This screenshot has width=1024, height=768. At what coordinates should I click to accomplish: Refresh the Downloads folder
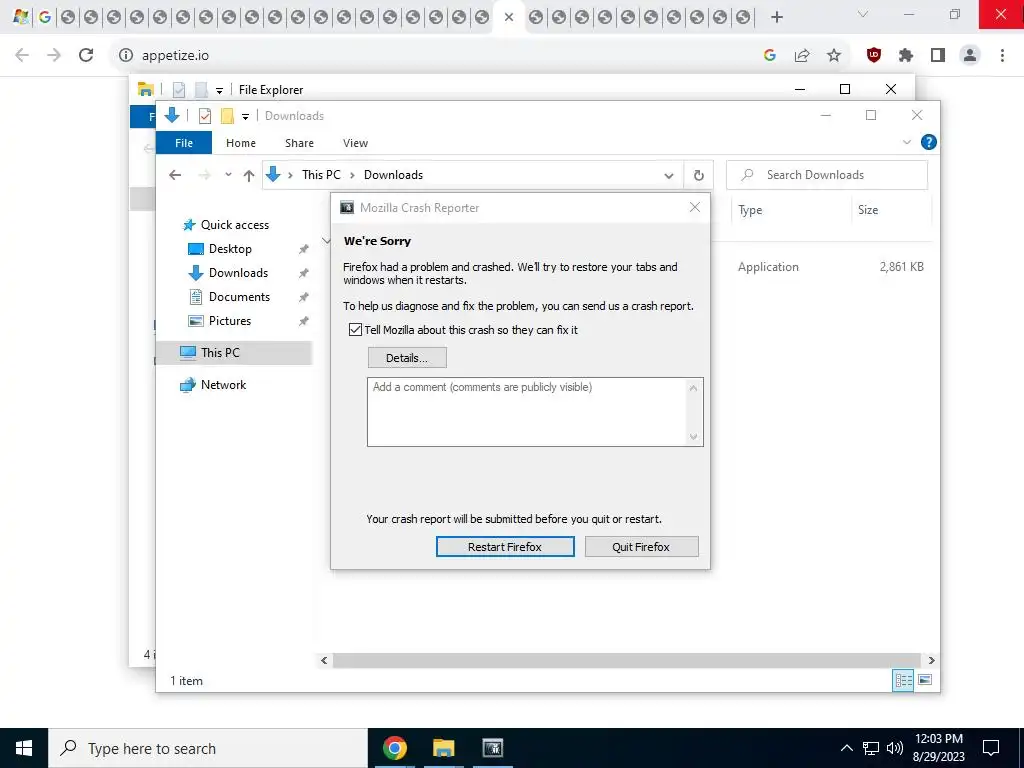[x=698, y=175]
